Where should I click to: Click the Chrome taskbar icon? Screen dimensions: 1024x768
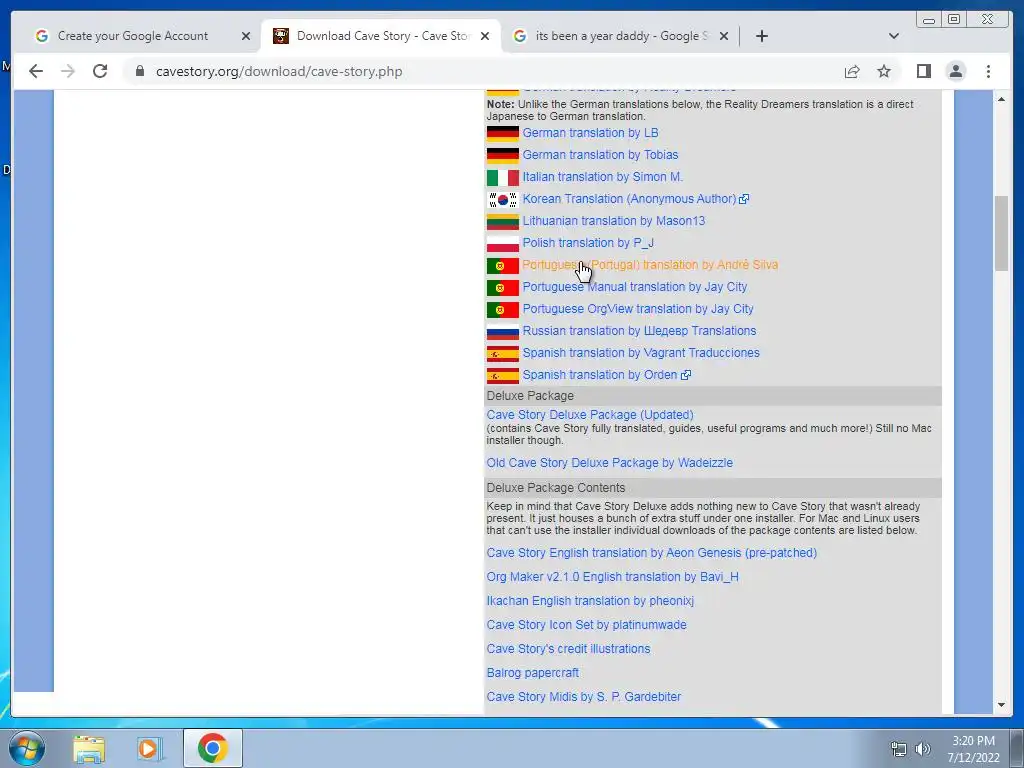pyautogui.click(x=212, y=748)
